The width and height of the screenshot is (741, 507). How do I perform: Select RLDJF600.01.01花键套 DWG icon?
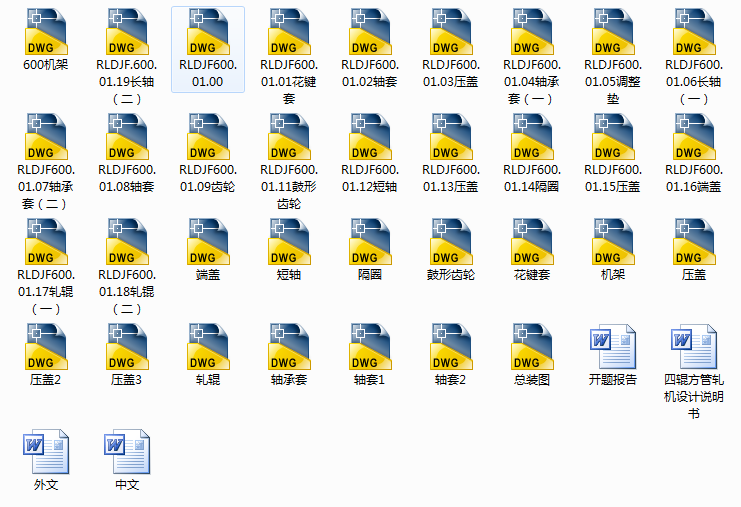tap(289, 32)
